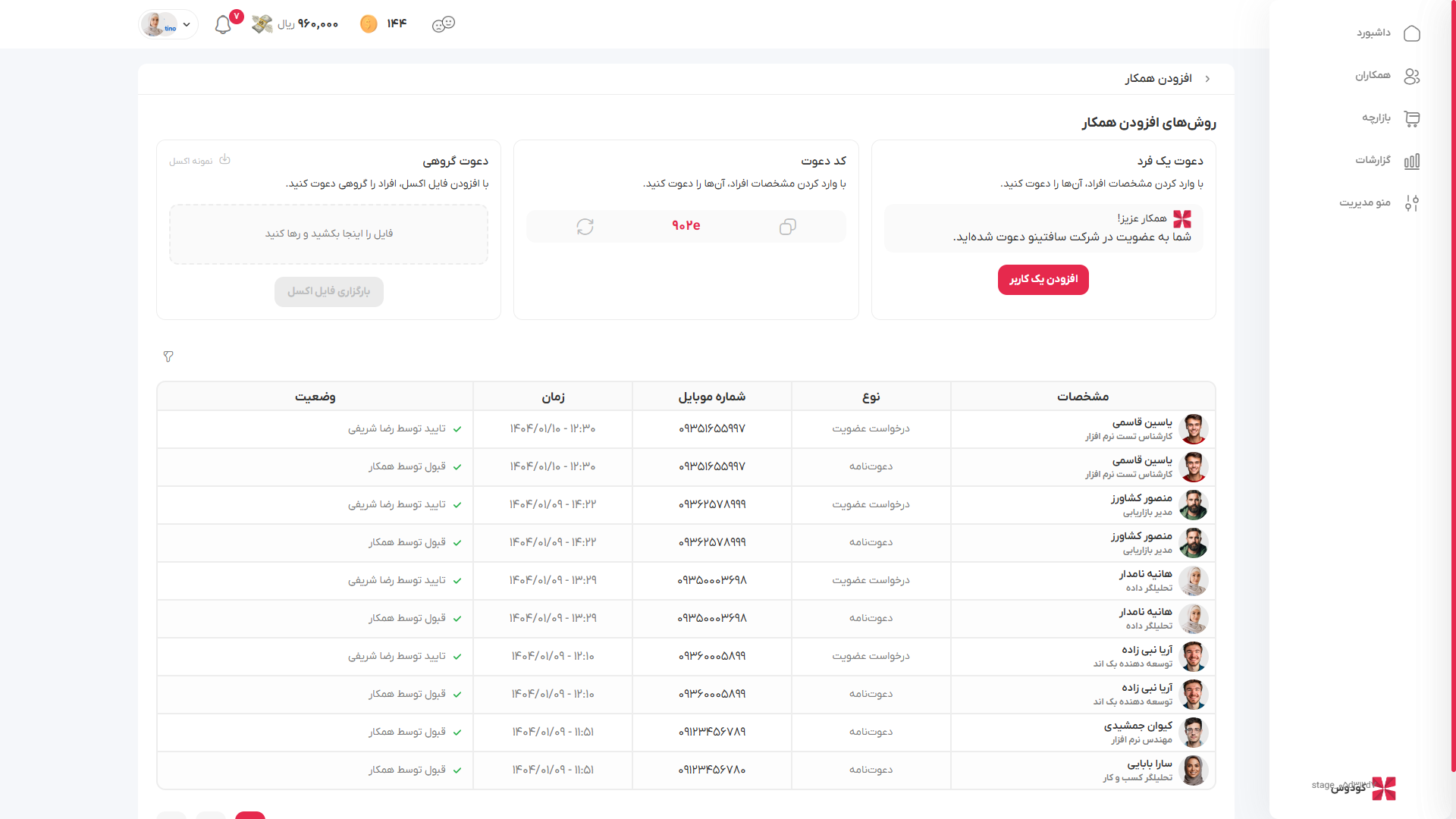The image size is (1456, 819).
Task: Click the avatar of سارا بابایی
Action: (x=1193, y=770)
